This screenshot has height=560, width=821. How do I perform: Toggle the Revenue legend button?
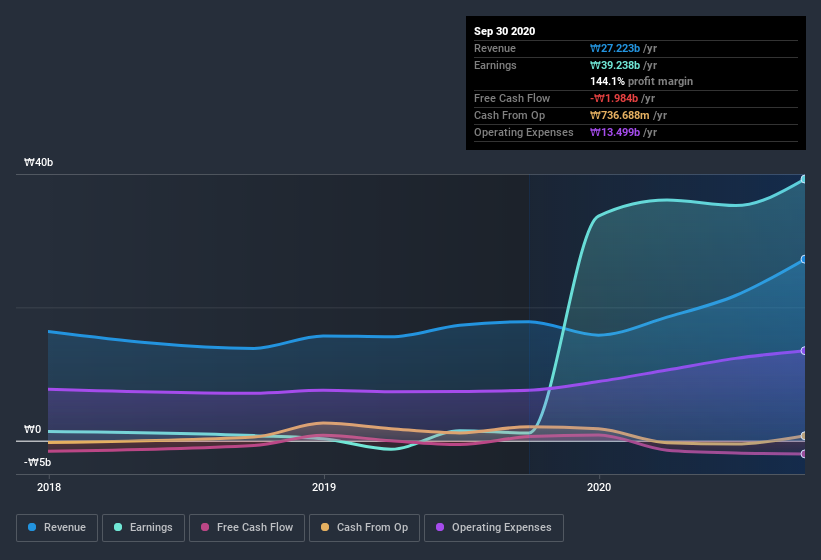pyautogui.click(x=57, y=528)
